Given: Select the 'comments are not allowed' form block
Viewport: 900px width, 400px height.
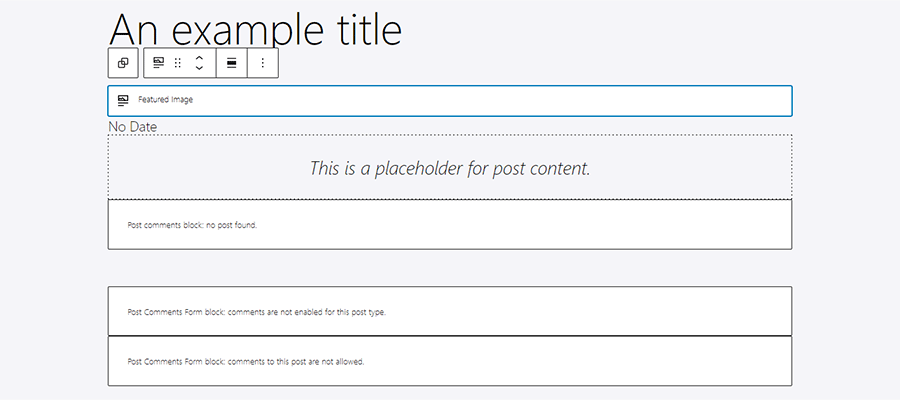Looking at the screenshot, I should coord(450,361).
